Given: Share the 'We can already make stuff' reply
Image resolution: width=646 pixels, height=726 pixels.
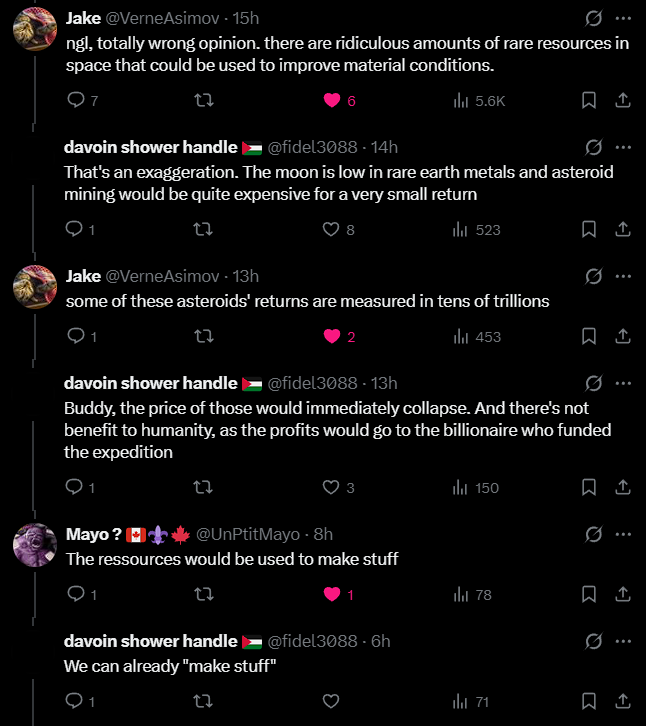Looking at the screenshot, I should [621, 701].
